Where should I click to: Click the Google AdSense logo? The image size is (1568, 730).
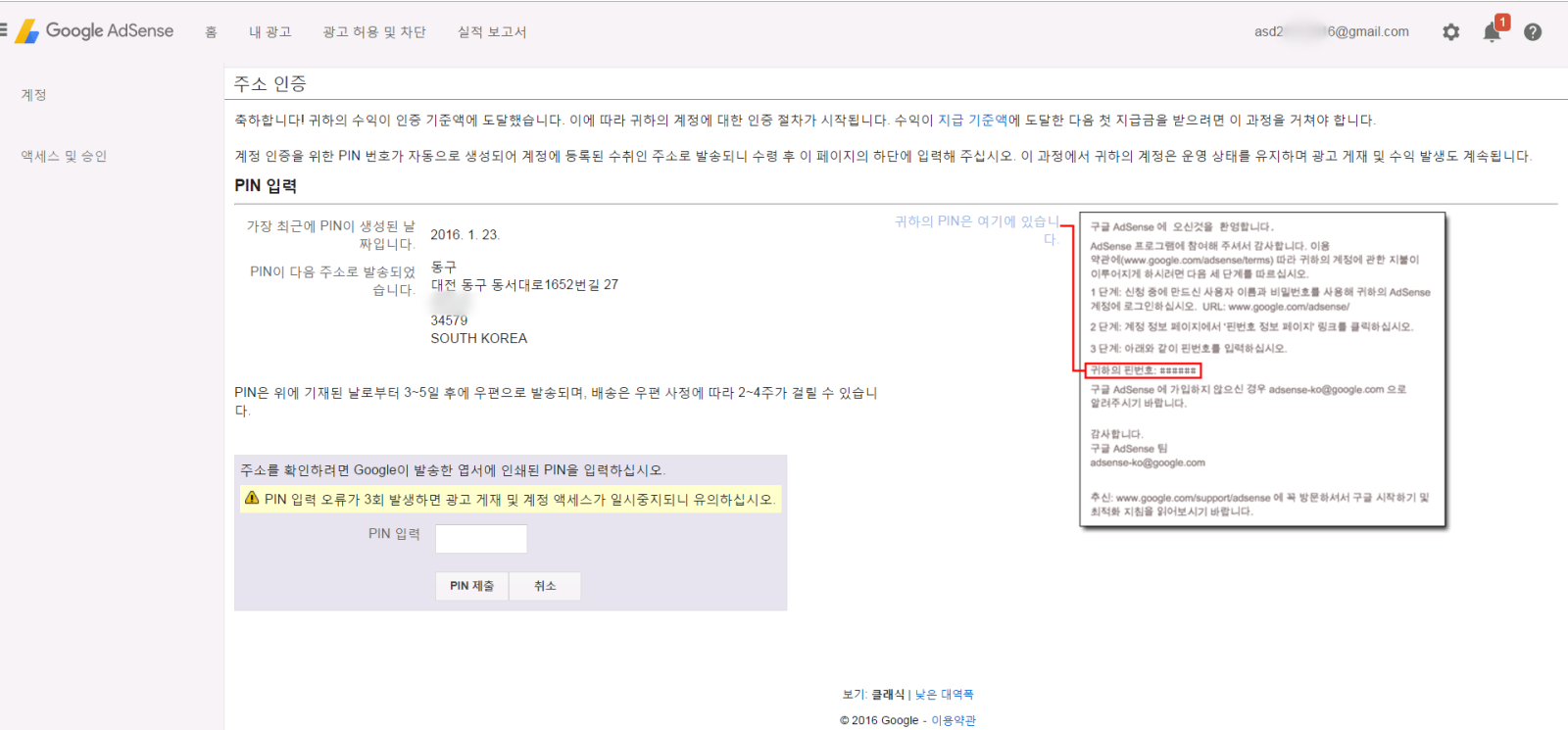click(x=95, y=31)
